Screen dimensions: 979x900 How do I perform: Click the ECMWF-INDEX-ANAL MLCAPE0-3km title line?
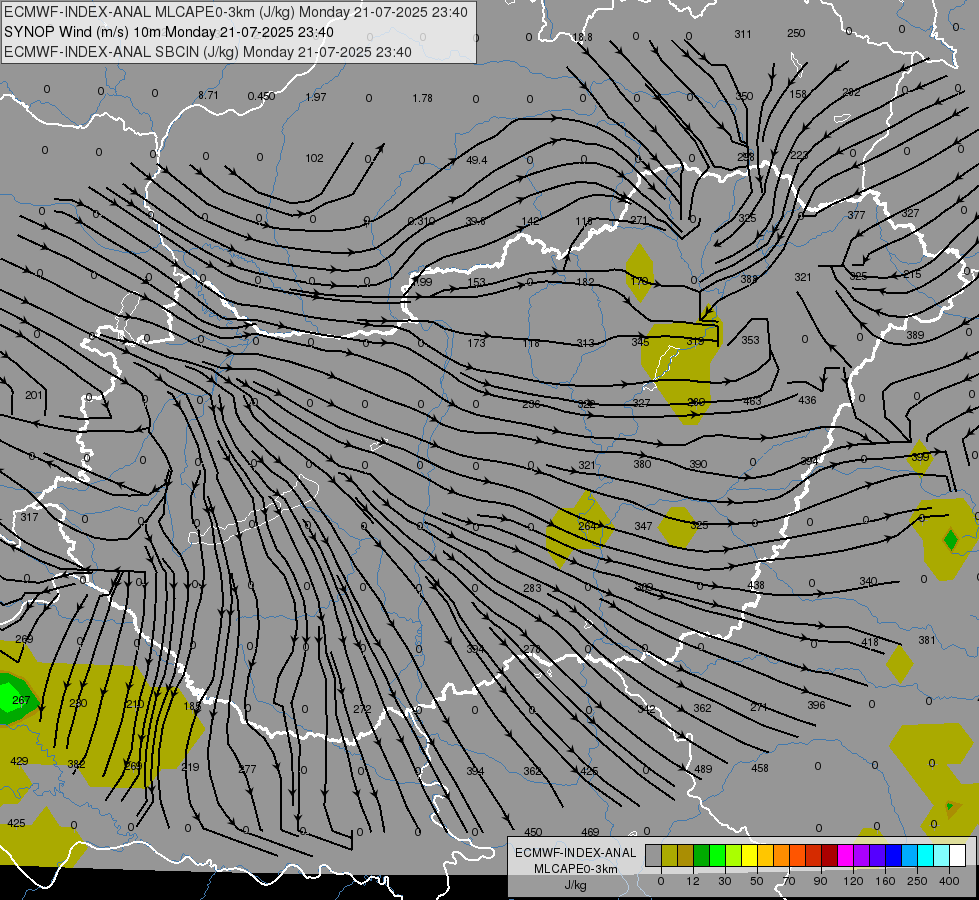tap(235, 12)
